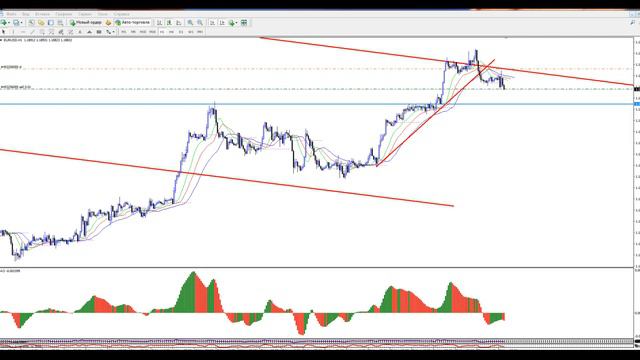
Task: Click the Новый ордер button
Action: coord(86,23)
